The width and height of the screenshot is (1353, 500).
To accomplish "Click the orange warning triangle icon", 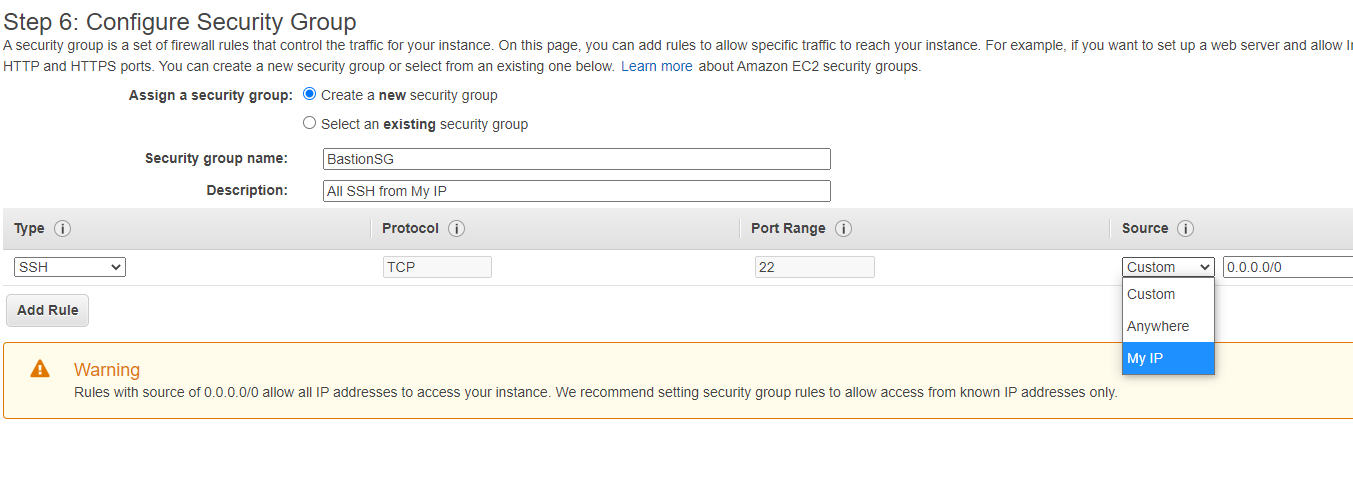I will (x=40, y=369).
